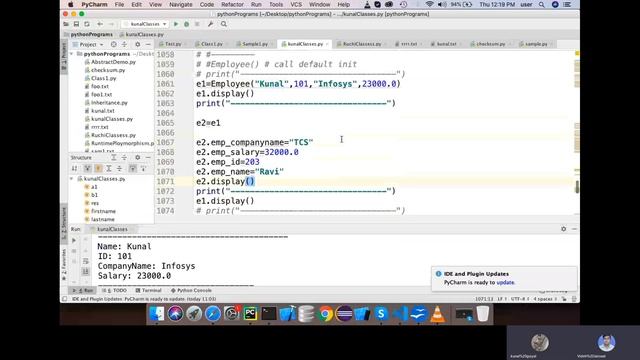Click the Open folder toolbar icon

tap(66, 24)
